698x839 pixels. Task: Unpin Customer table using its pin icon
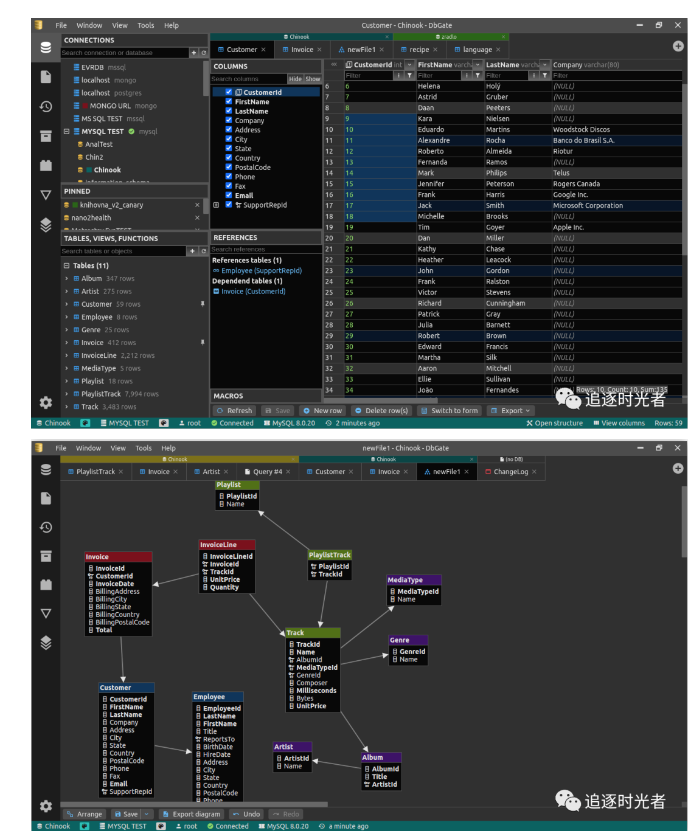point(202,304)
